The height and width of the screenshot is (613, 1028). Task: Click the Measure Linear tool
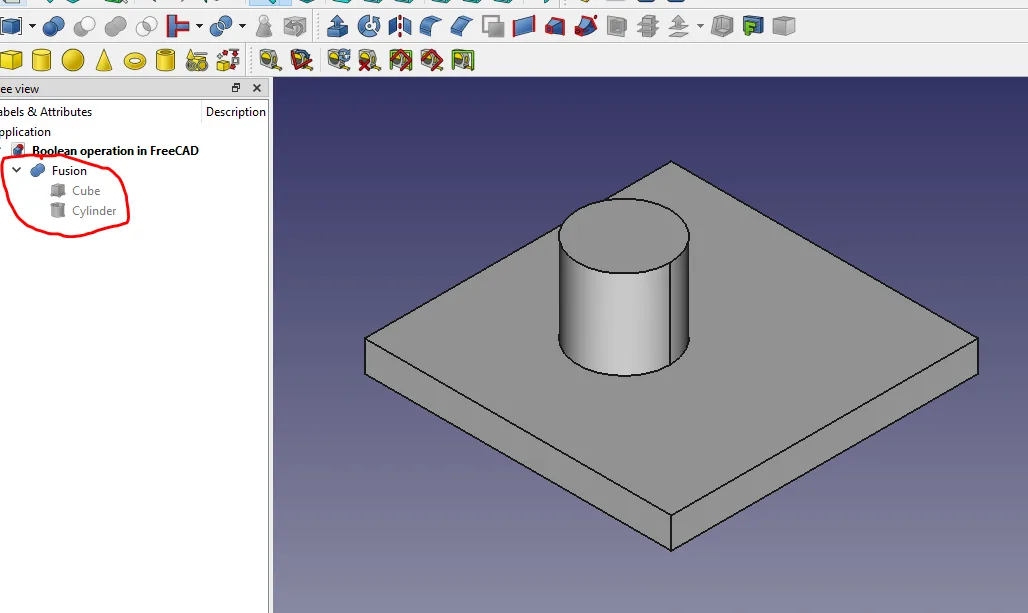pyautogui.click(x=270, y=61)
